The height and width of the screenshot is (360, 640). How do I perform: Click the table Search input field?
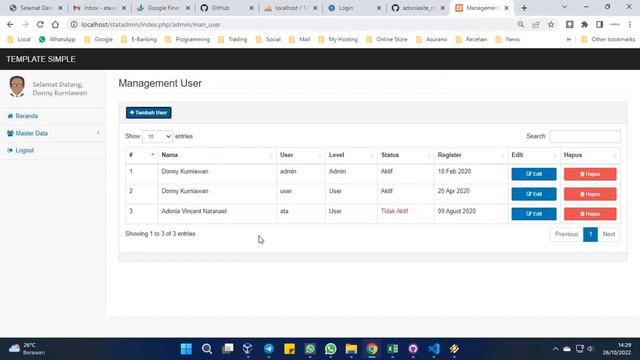585,136
